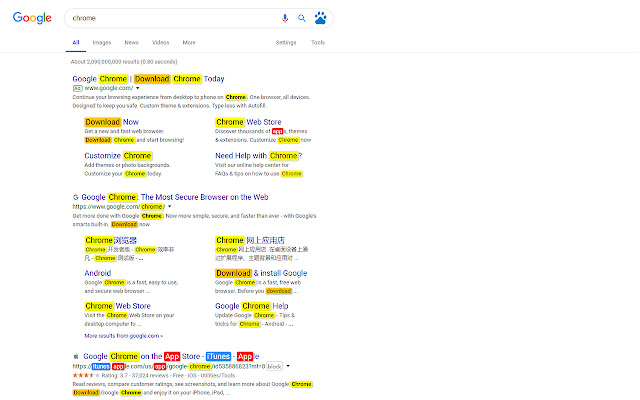The image size is (640, 400).
Task: Open the Customize Chrome sitelink
Action: point(118,156)
